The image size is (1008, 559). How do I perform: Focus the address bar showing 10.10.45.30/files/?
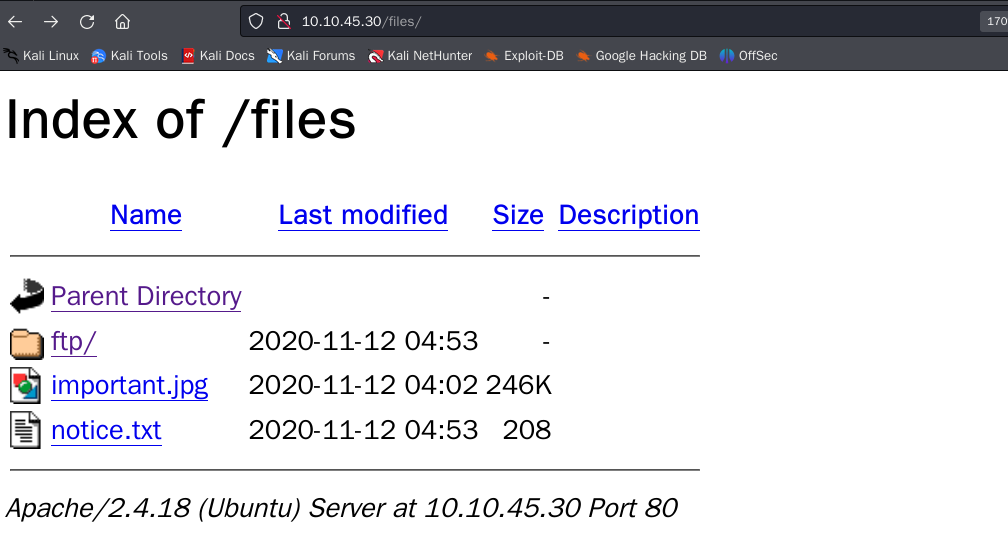(x=624, y=21)
